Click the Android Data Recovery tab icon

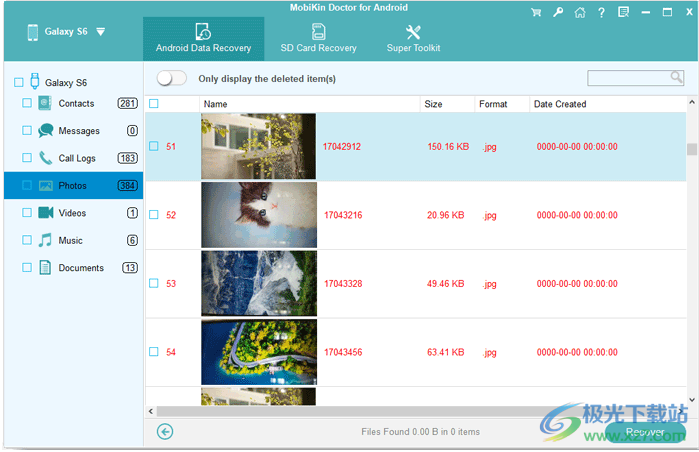[203, 32]
